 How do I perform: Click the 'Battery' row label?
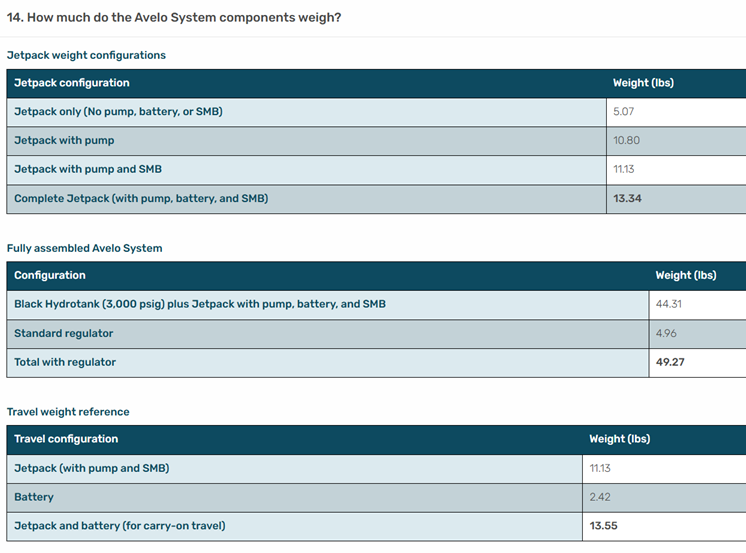tap(34, 497)
